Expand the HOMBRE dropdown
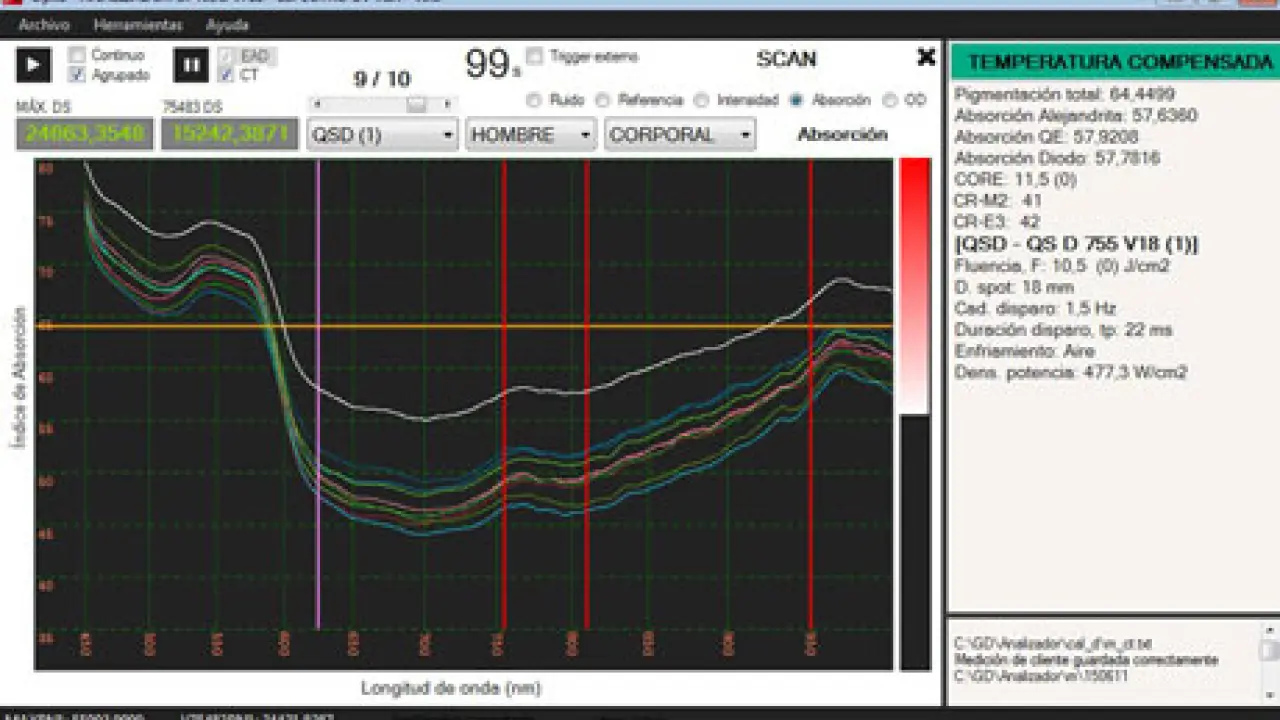Viewport: 1280px width, 720px height. (530, 134)
